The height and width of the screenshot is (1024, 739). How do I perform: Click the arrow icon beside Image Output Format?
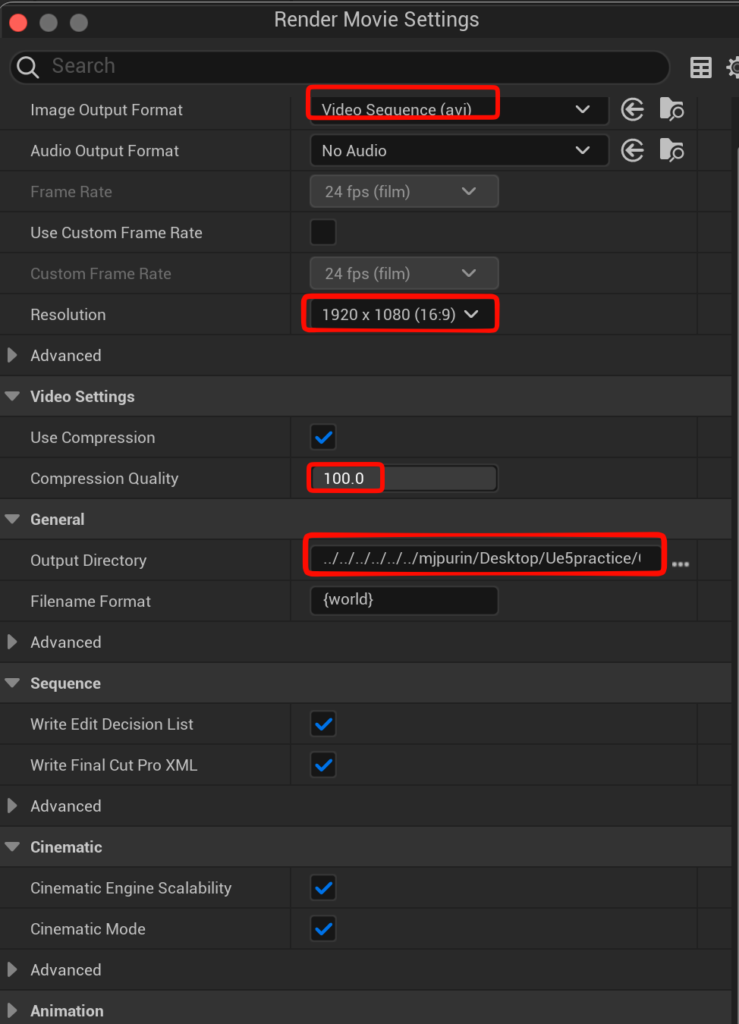click(632, 109)
